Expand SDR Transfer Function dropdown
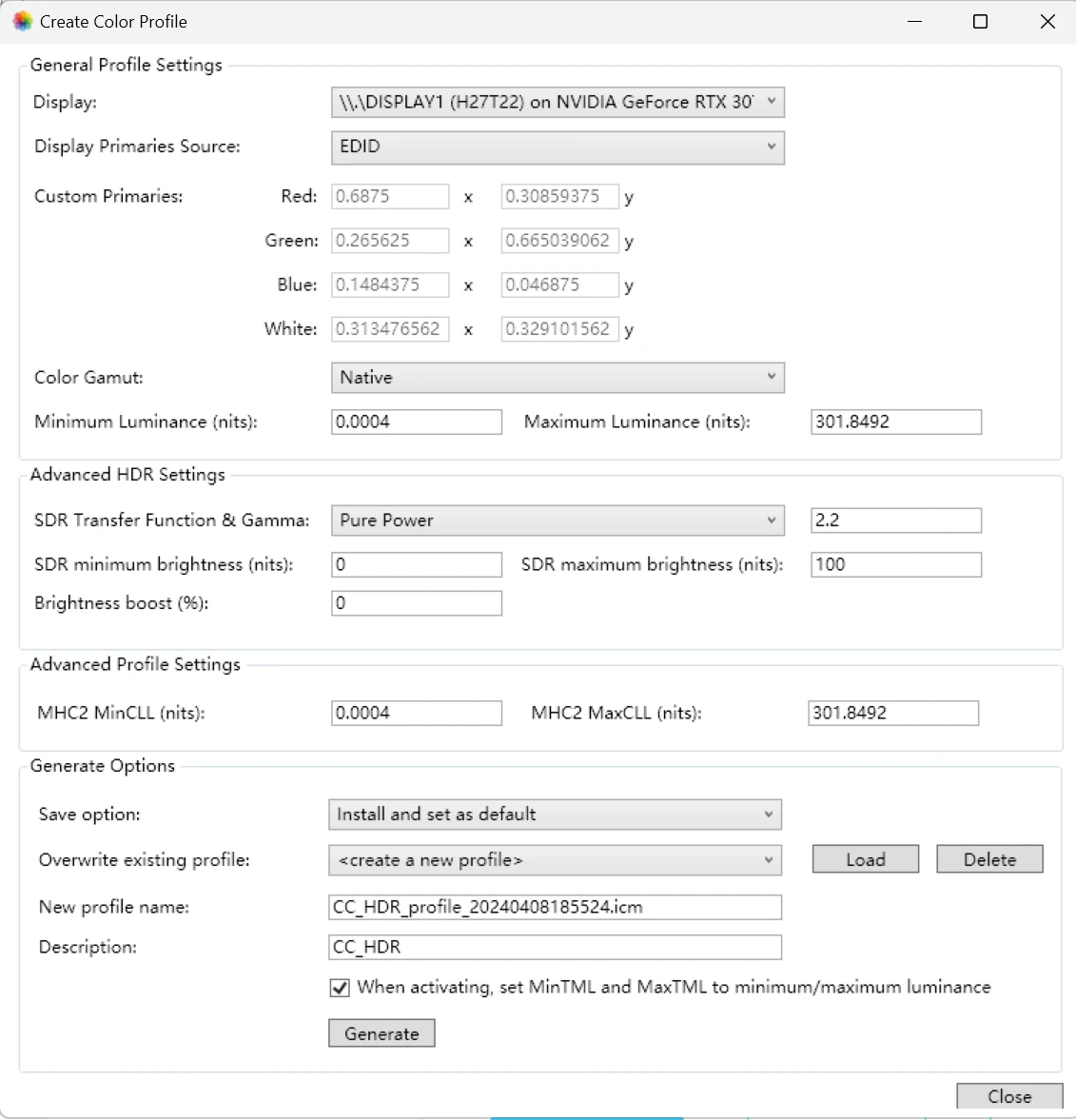 point(558,521)
